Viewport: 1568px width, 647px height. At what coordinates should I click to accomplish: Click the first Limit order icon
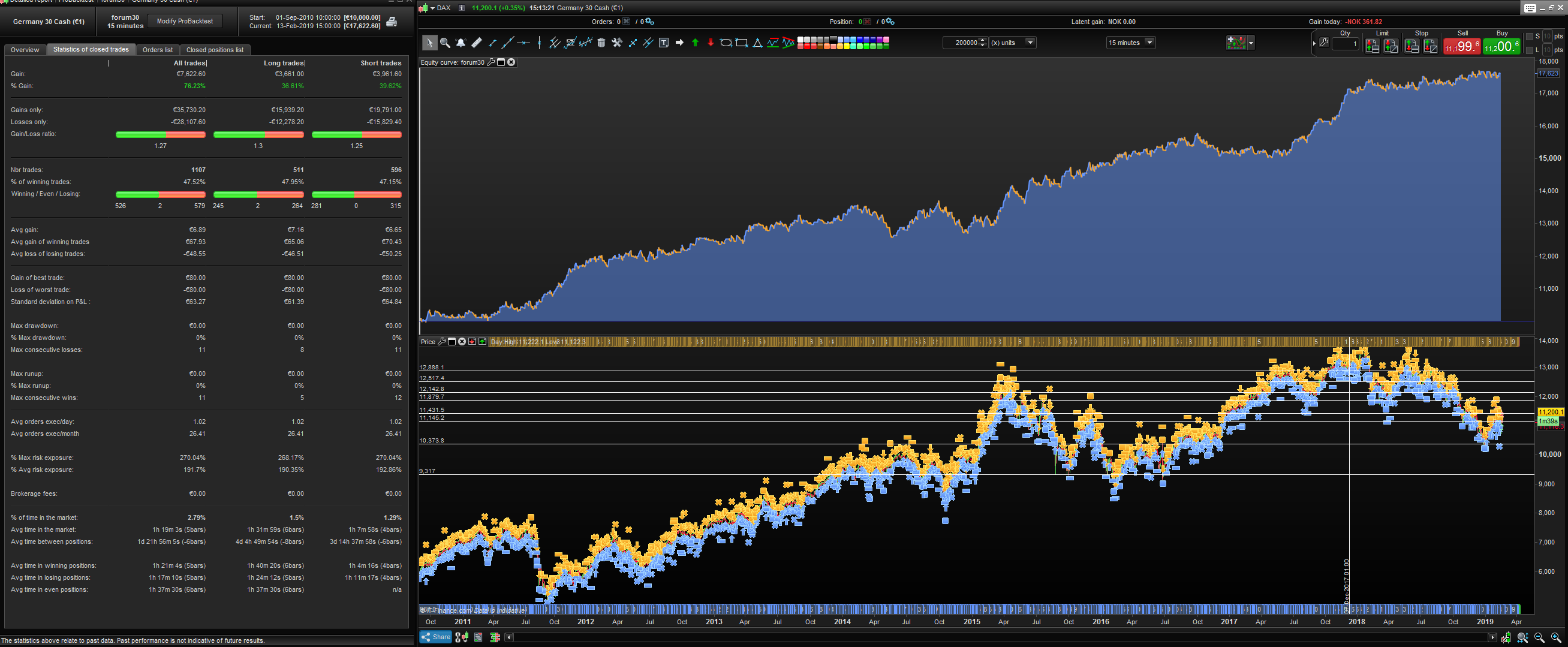pyautogui.click(x=1372, y=46)
